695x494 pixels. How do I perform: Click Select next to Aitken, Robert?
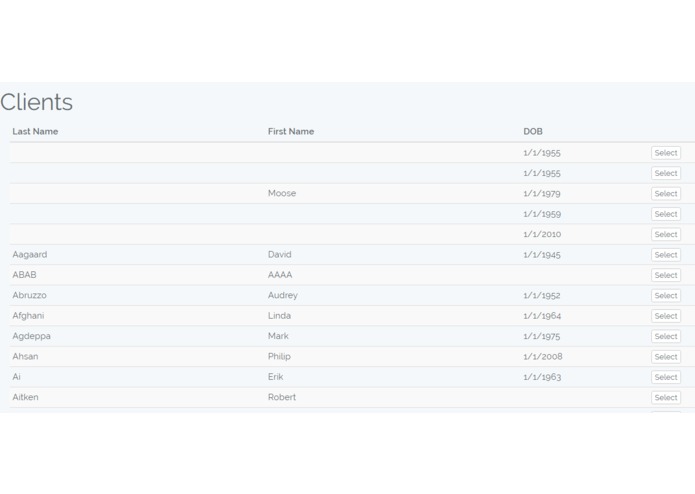(666, 397)
